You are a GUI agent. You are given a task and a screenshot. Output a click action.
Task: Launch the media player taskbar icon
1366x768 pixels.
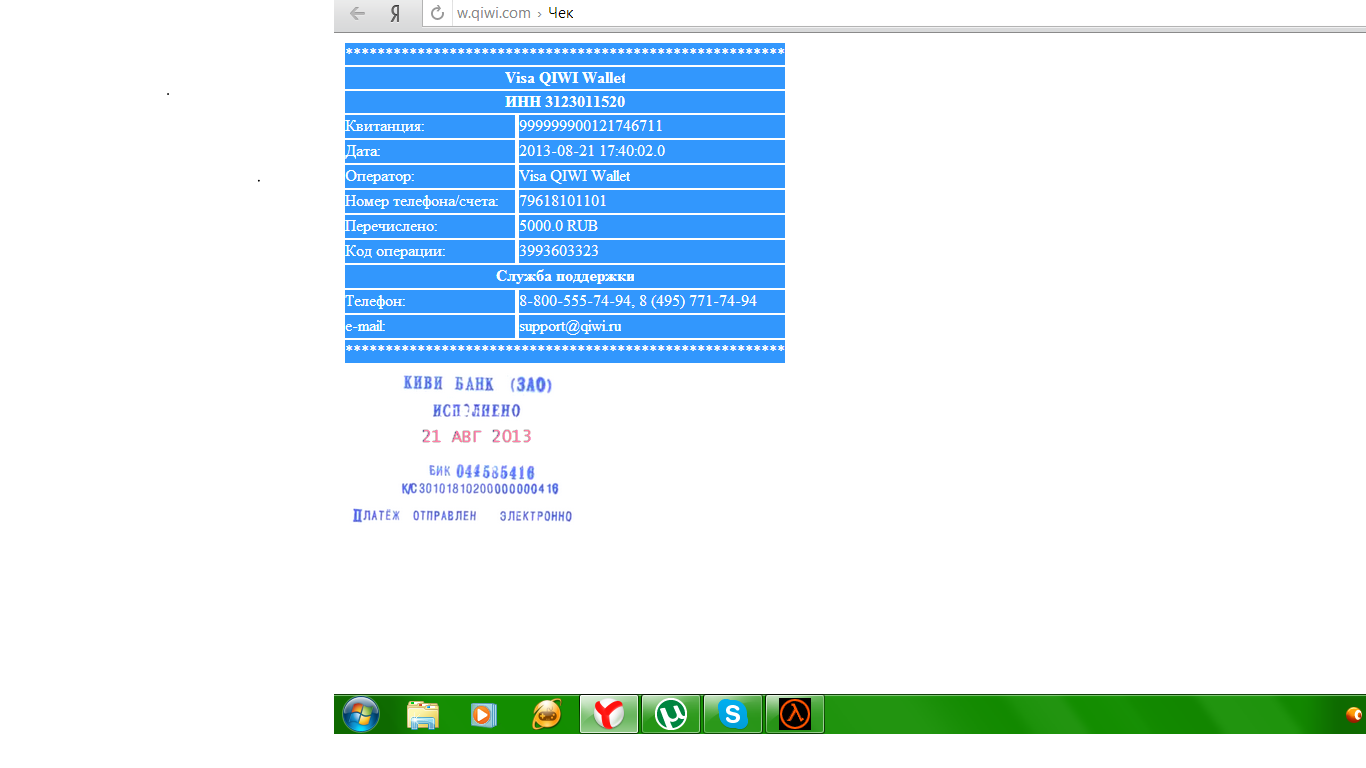(x=484, y=715)
